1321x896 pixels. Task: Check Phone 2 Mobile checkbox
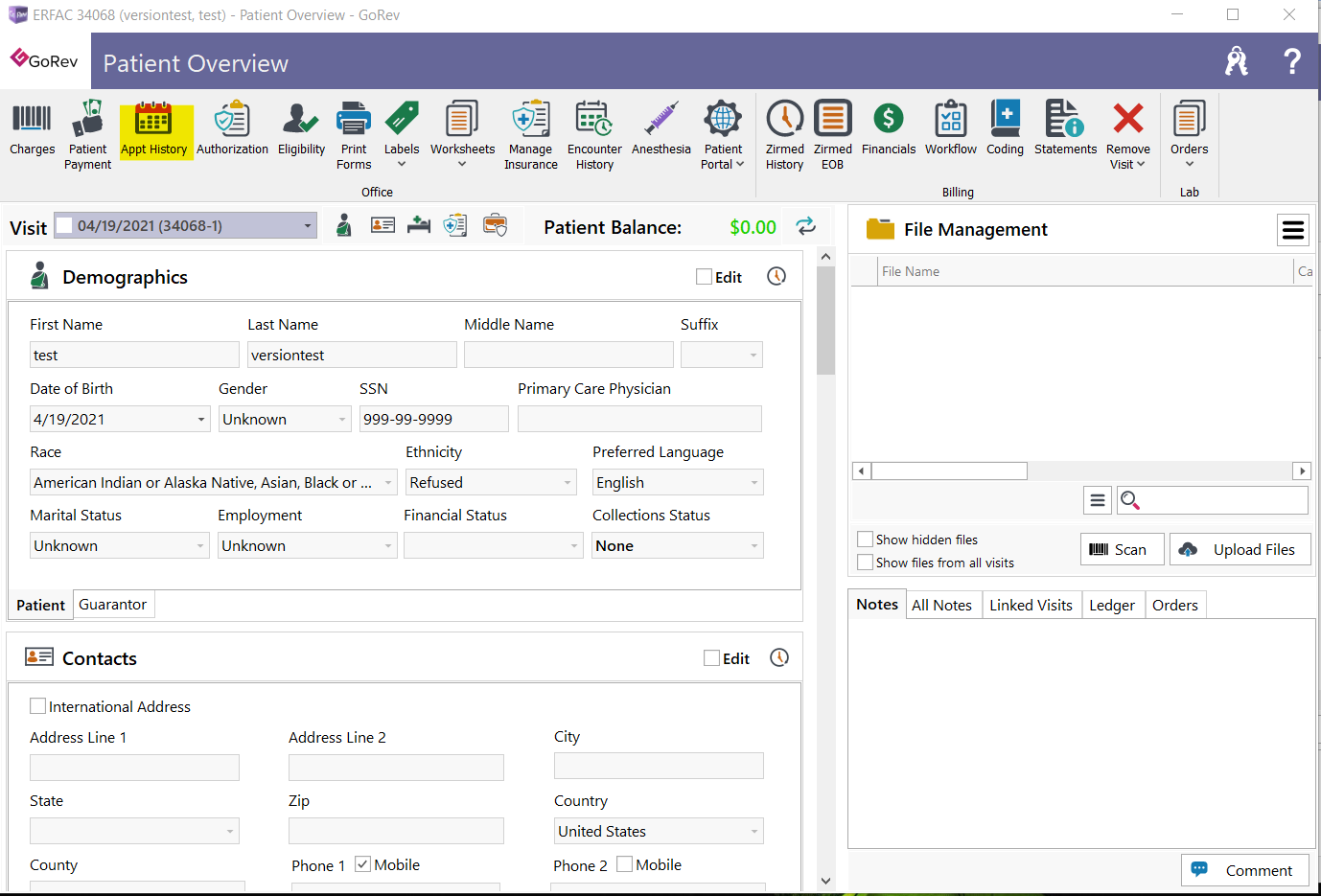(624, 864)
